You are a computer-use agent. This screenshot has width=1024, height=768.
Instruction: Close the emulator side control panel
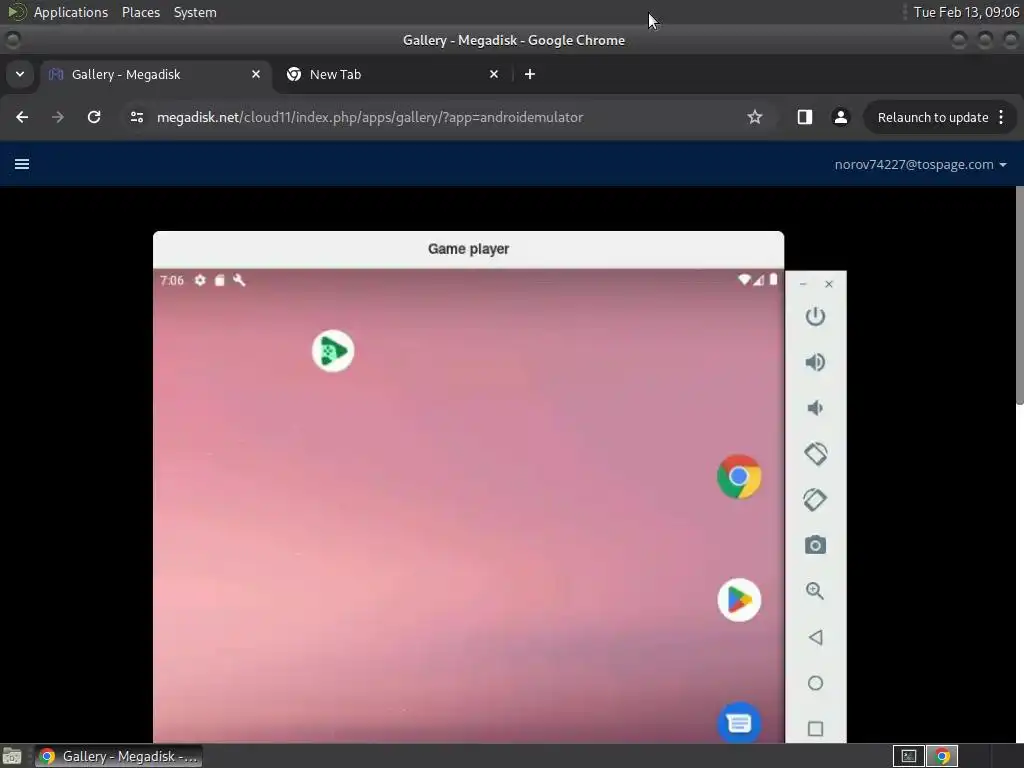(x=829, y=284)
